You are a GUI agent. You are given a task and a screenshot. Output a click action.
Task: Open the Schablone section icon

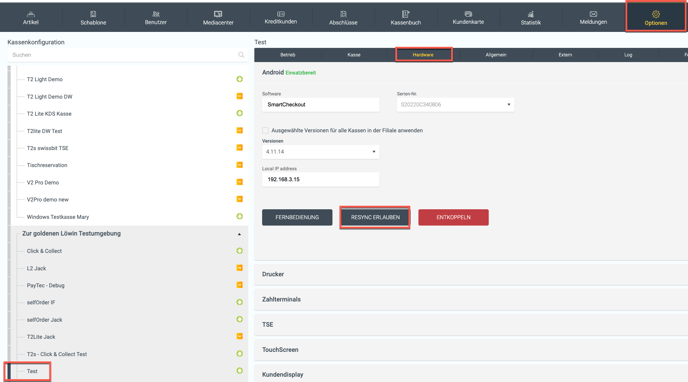coord(93,14)
